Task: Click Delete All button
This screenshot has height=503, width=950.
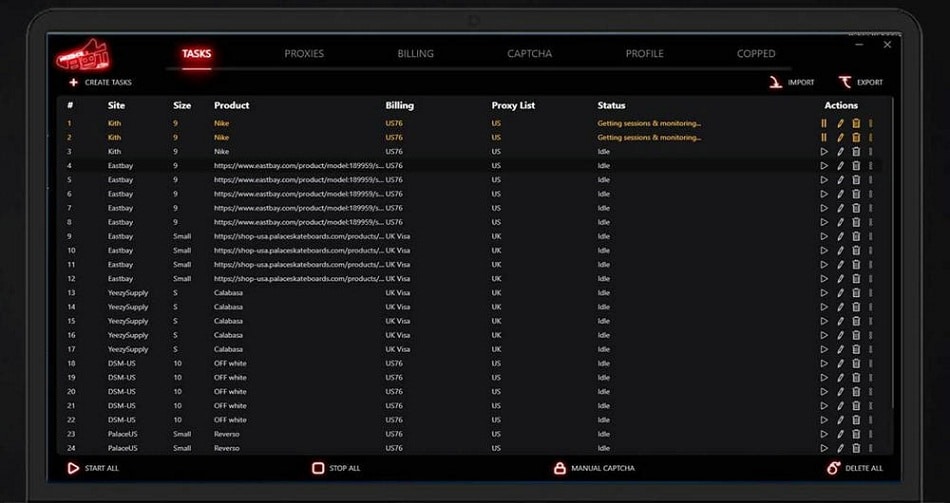Action: point(855,468)
